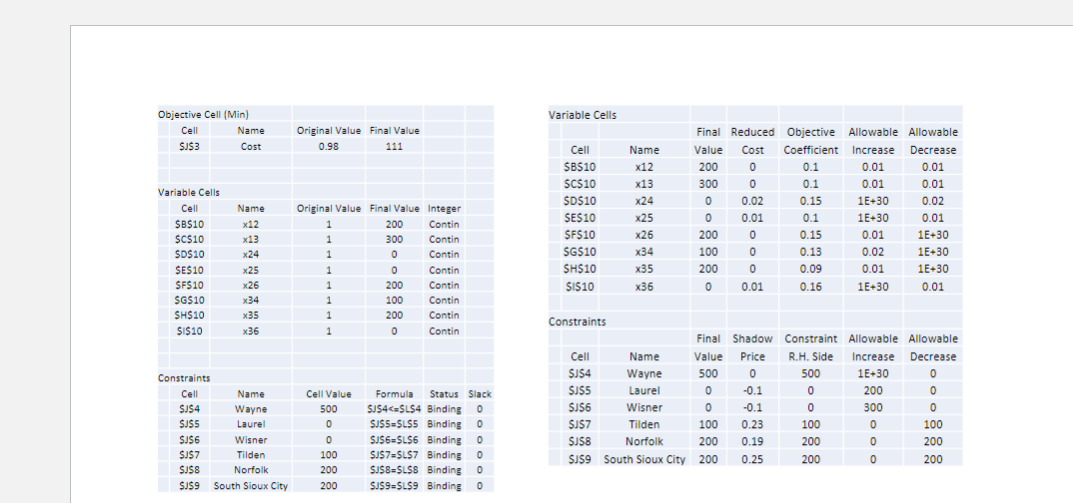Click "Binding" status in the Wayne row
Viewport: 1073px width, 503px height.
pyautogui.click(x=444, y=409)
